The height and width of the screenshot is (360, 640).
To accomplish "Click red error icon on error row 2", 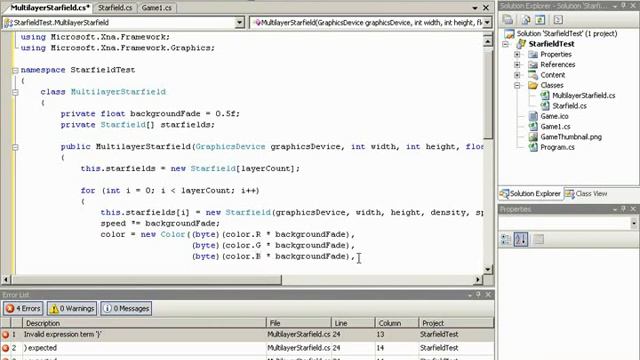I will click(5, 348).
